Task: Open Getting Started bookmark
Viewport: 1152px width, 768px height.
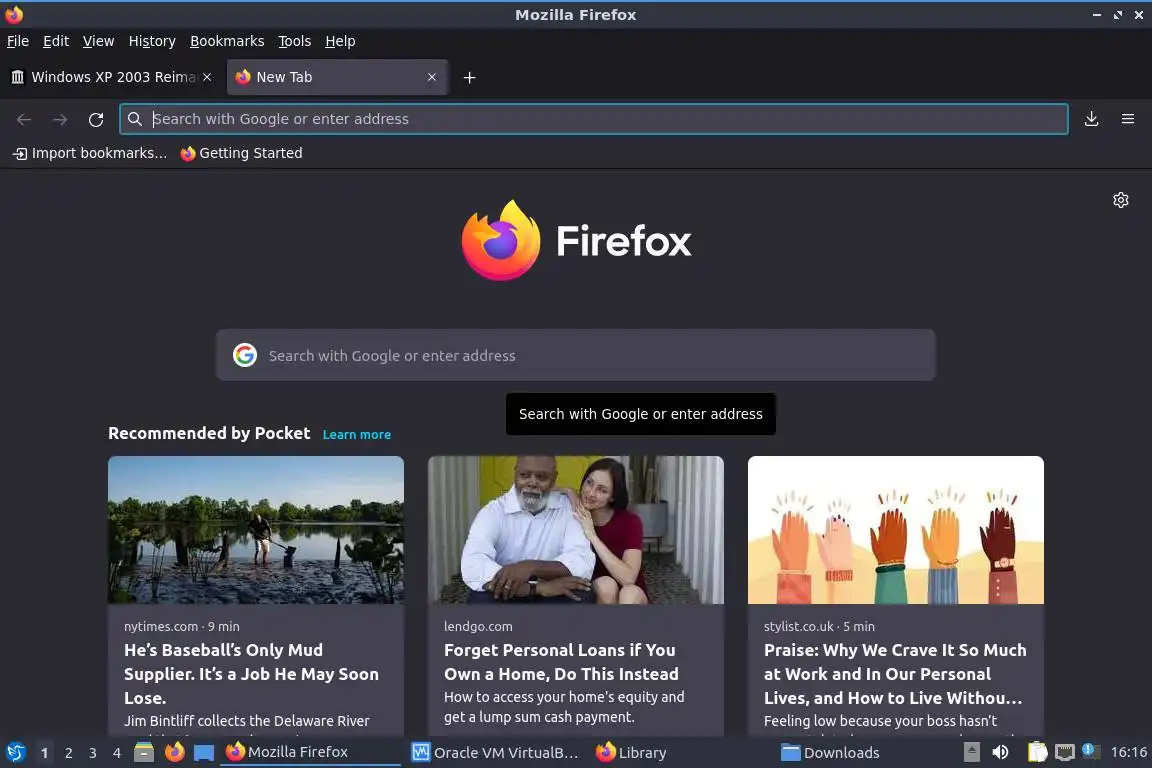Action: 241,153
